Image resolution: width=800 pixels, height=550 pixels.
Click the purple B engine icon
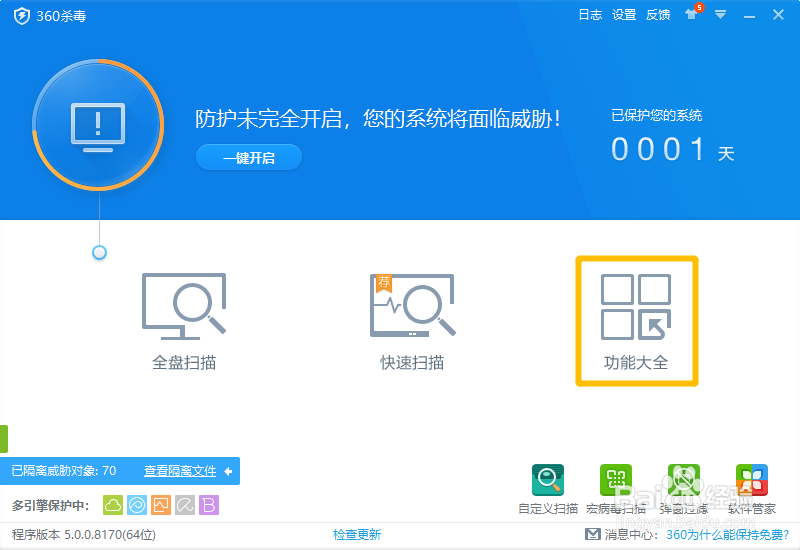(209, 505)
